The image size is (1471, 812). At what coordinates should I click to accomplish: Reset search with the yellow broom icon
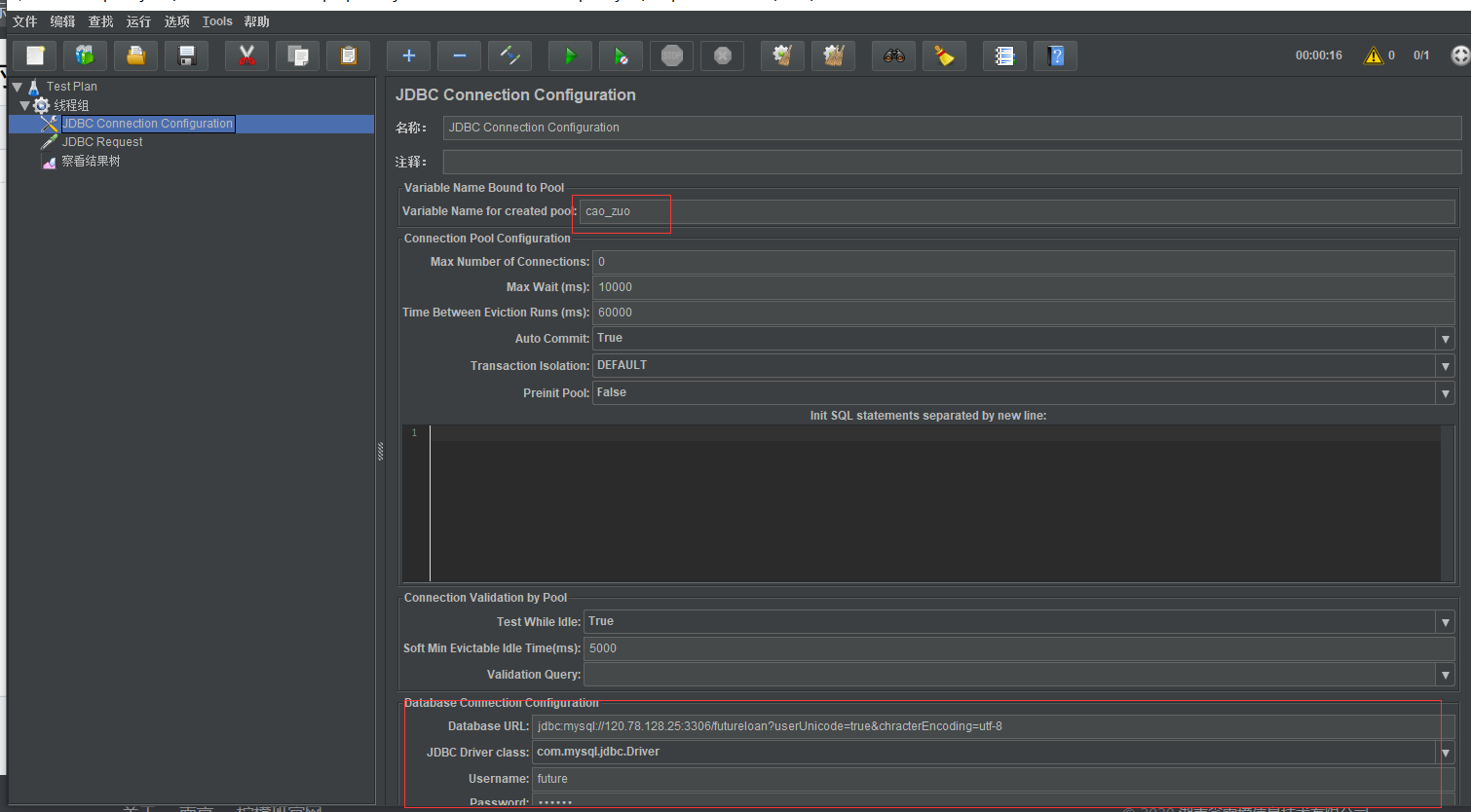coord(945,55)
